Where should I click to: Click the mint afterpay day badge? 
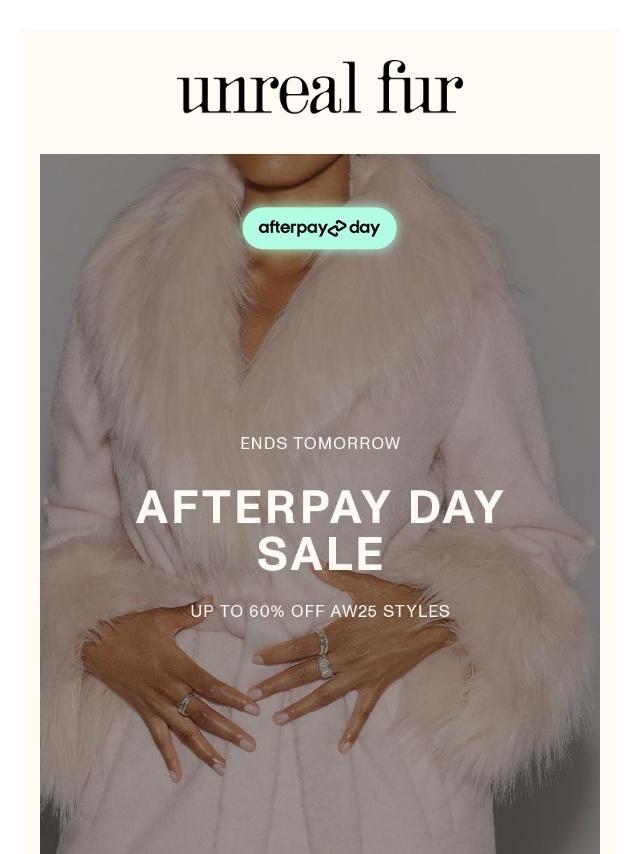320,228
